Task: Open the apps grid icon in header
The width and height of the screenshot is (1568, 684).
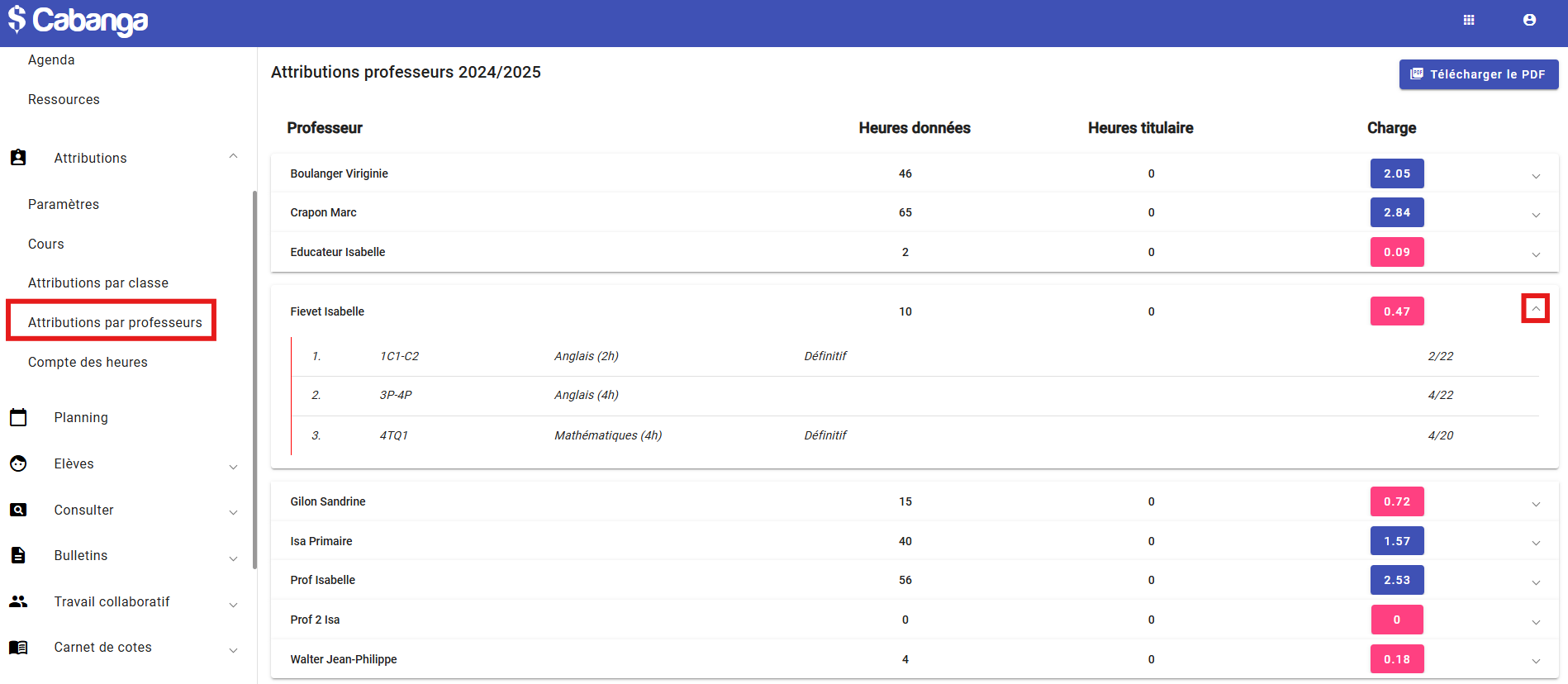Action: tap(1469, 20)
